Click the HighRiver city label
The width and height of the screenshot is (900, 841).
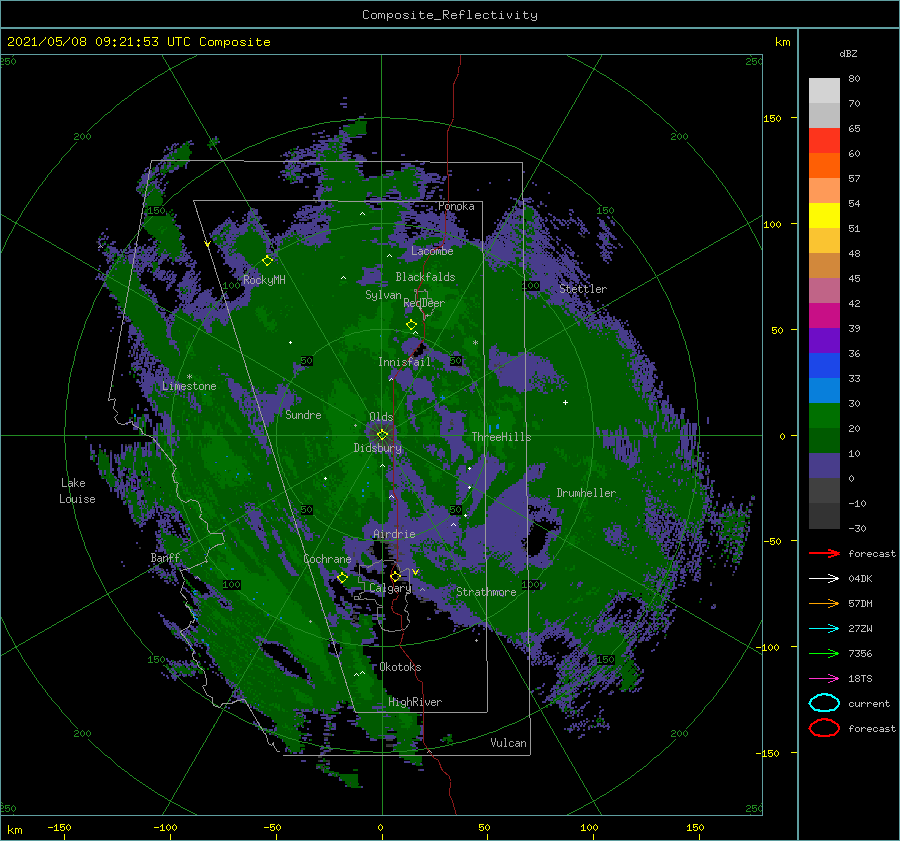[x=415, y=702]
